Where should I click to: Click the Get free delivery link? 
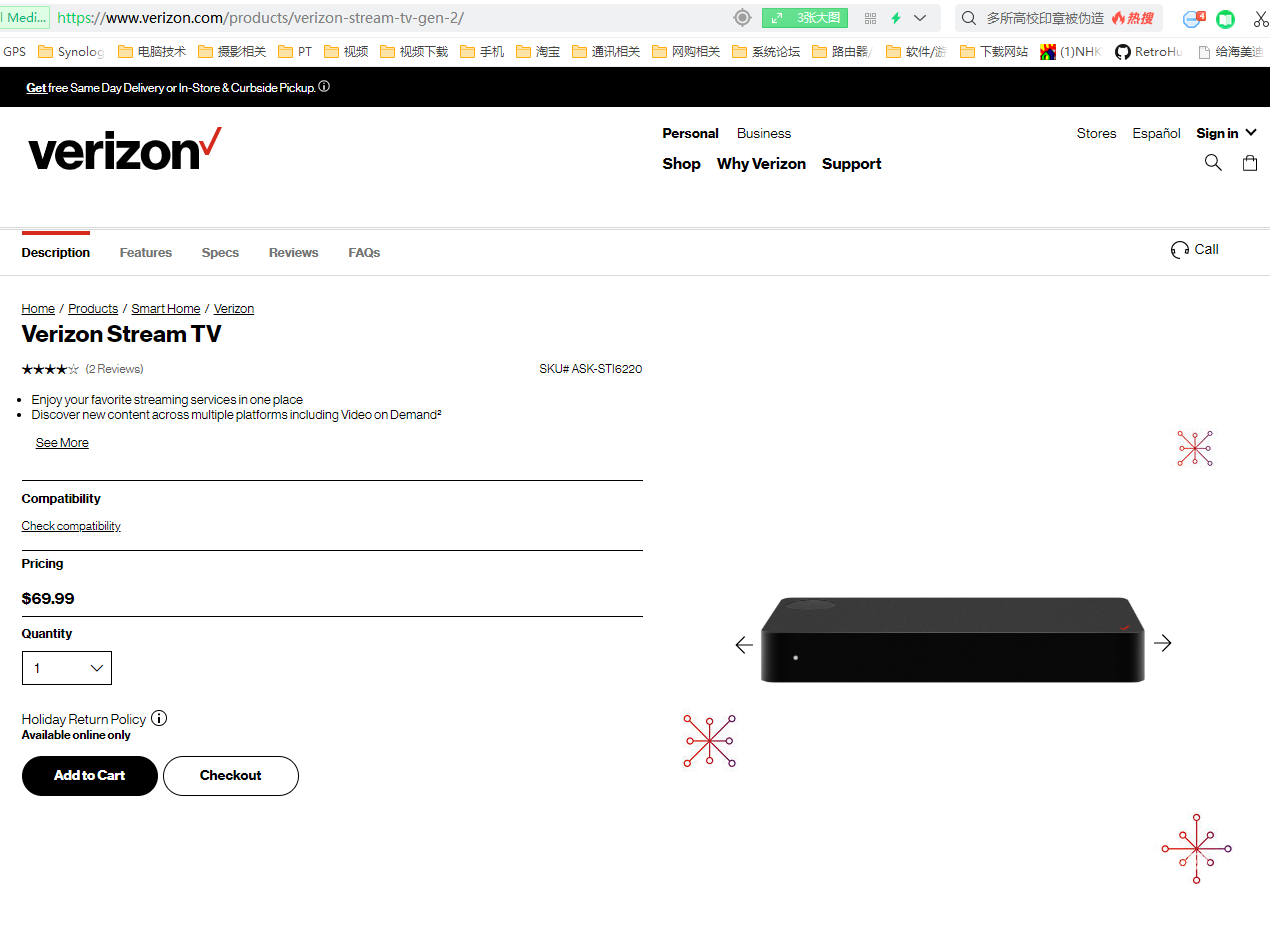[36, 88]
